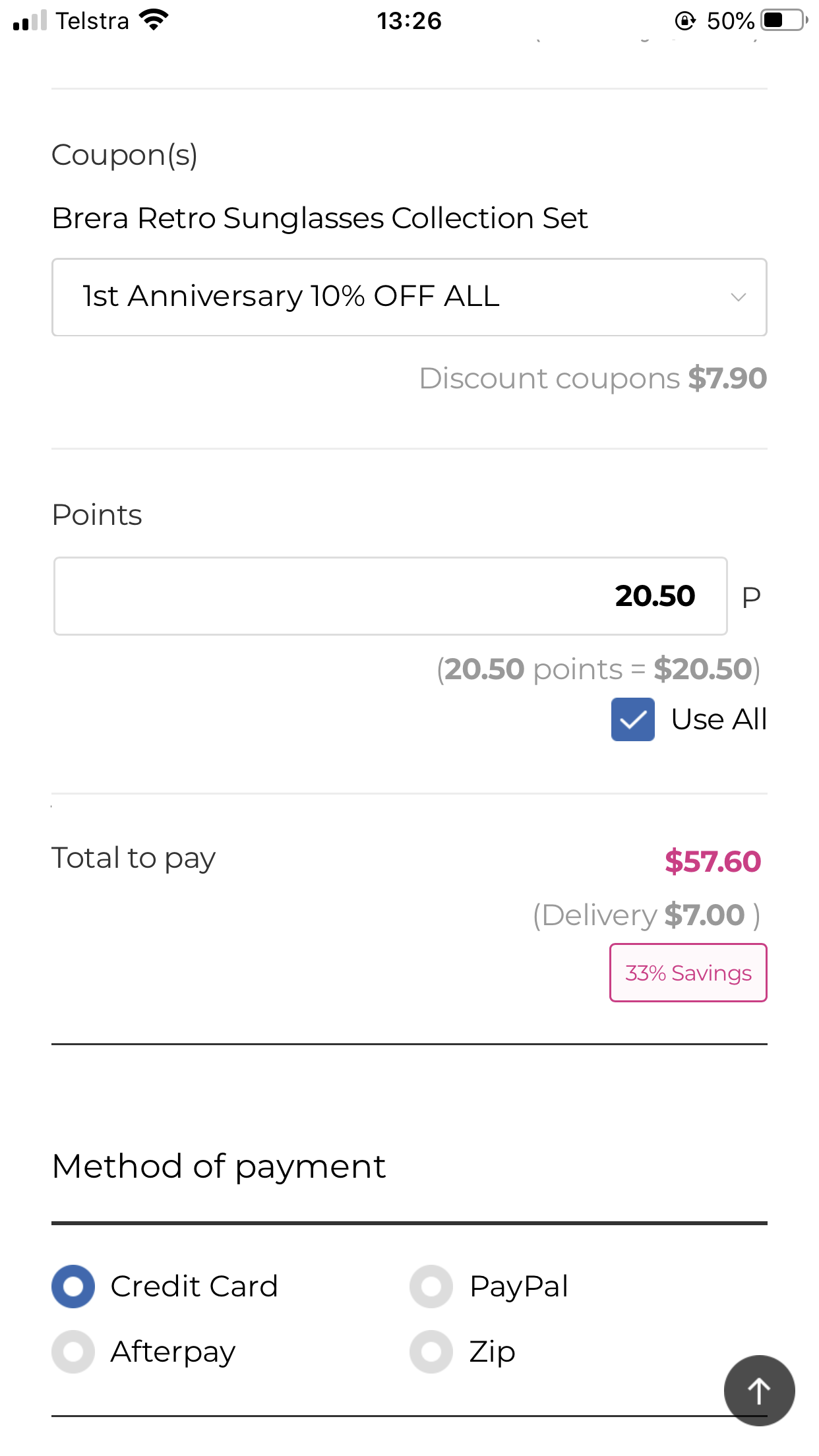Tap the cellular signal bars icon
The image size is (819, 1456).
coord(30,20)
